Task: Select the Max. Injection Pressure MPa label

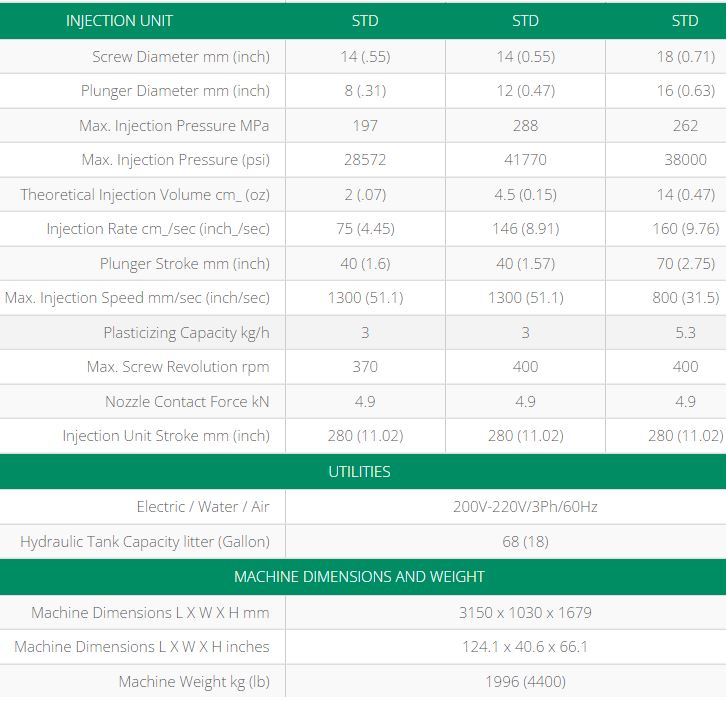Action: click(x=174, y=126)
